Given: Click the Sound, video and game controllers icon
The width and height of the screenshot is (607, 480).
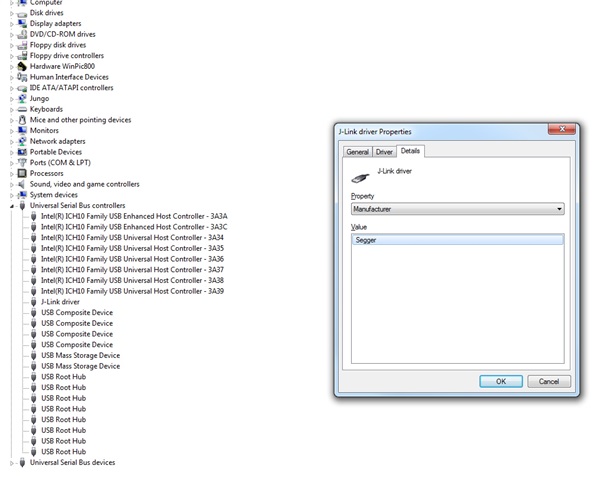Looking at the screenshot, I should point(22,184).
